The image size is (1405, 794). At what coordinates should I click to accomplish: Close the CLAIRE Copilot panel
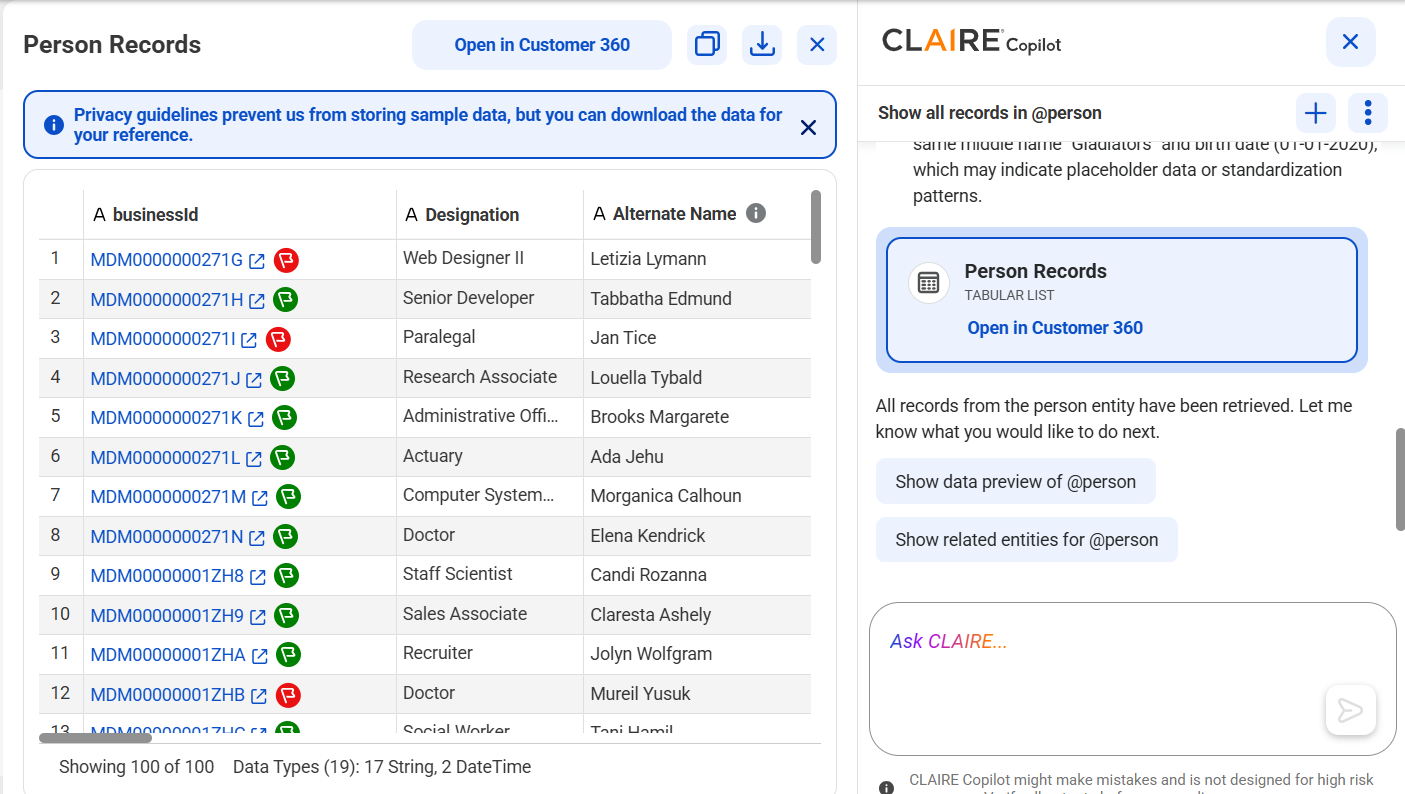pos(1350,42)
